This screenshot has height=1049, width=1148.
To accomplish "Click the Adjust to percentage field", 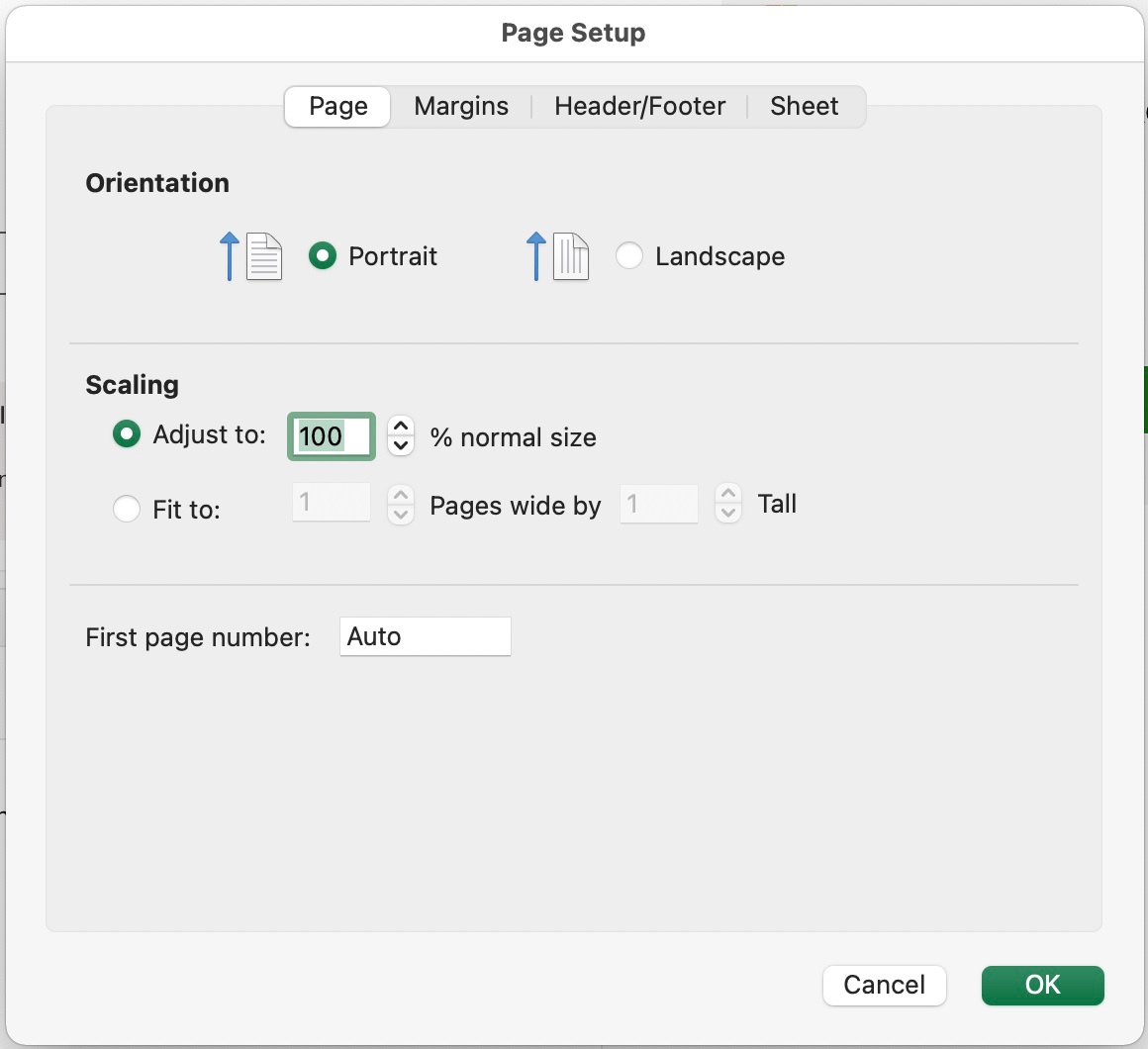I will (x=331, y=436).
